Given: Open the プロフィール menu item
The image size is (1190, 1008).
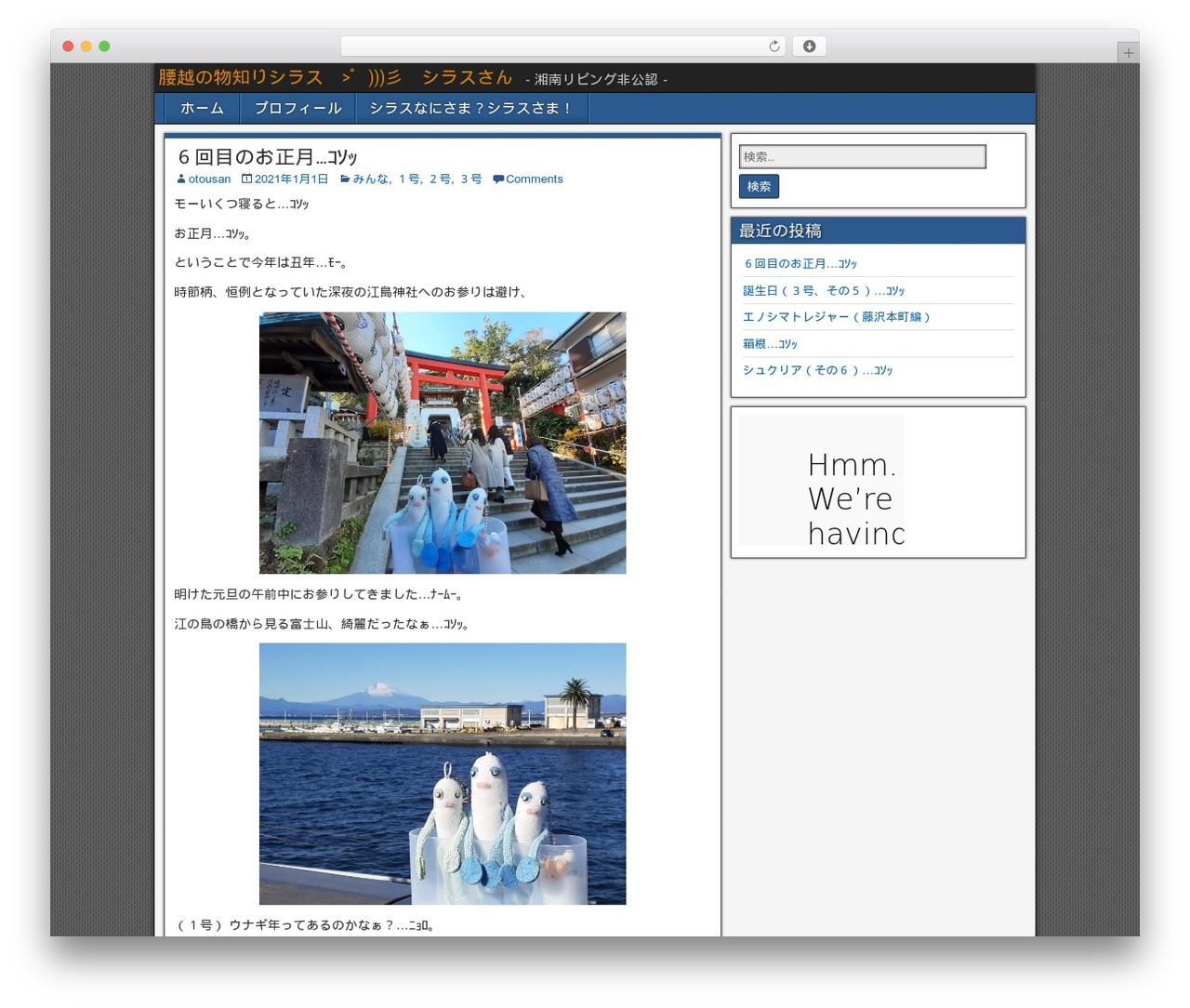Looking at the screenshot, I should [297, 108].
